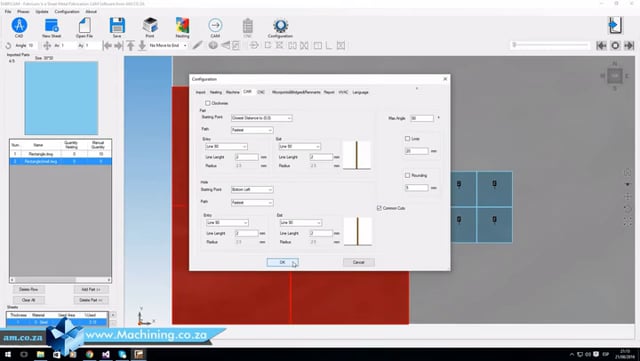The height and width of the screenshot is (361, 640).
Task: Click Cancel in the Configuration dialog
Action: click(x=358, y=262)
